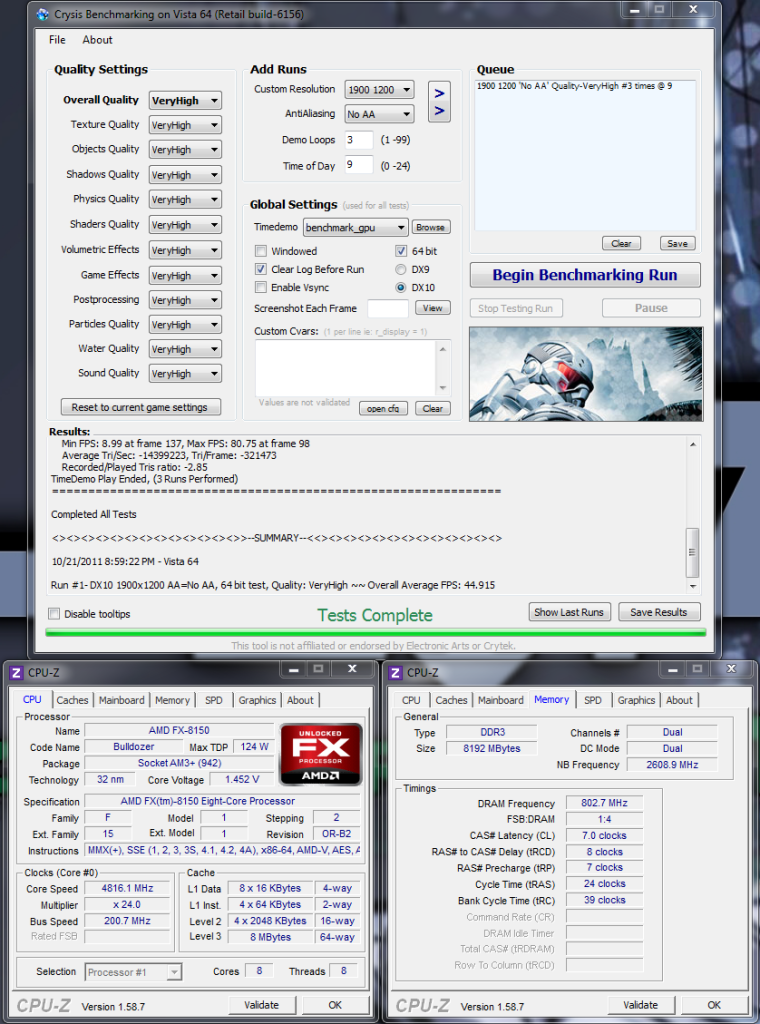Toggle the Enable Vsync checkbox
The height and width of the screenshot is (1024, 760).
coord(261,288)
